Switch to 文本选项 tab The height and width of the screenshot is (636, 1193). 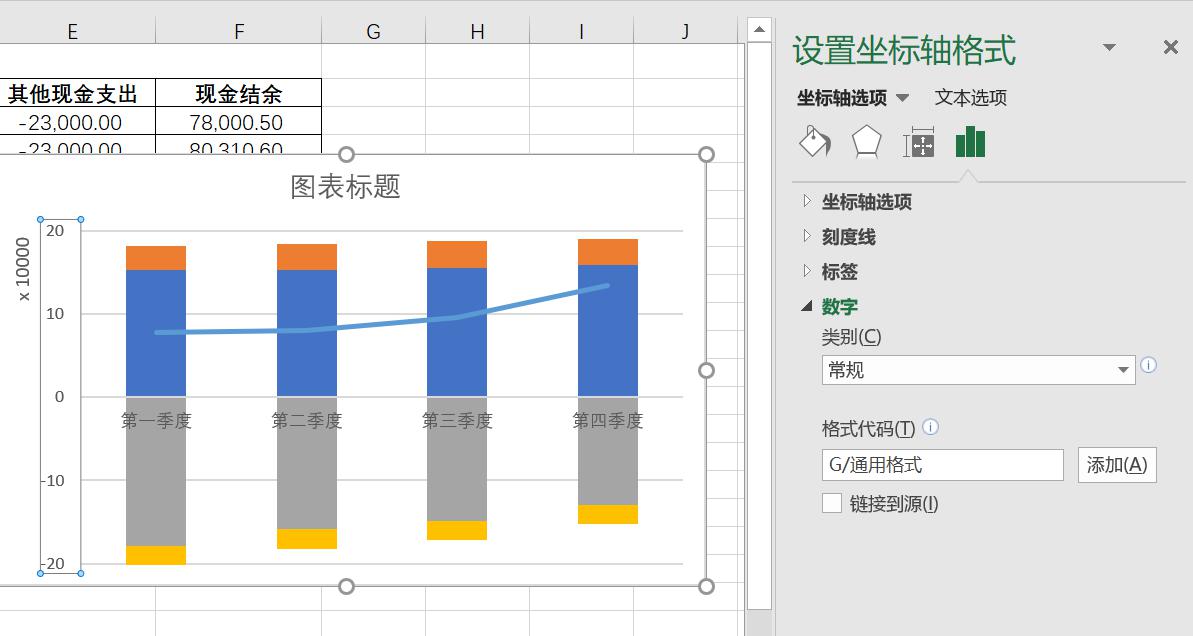[971, 97]
